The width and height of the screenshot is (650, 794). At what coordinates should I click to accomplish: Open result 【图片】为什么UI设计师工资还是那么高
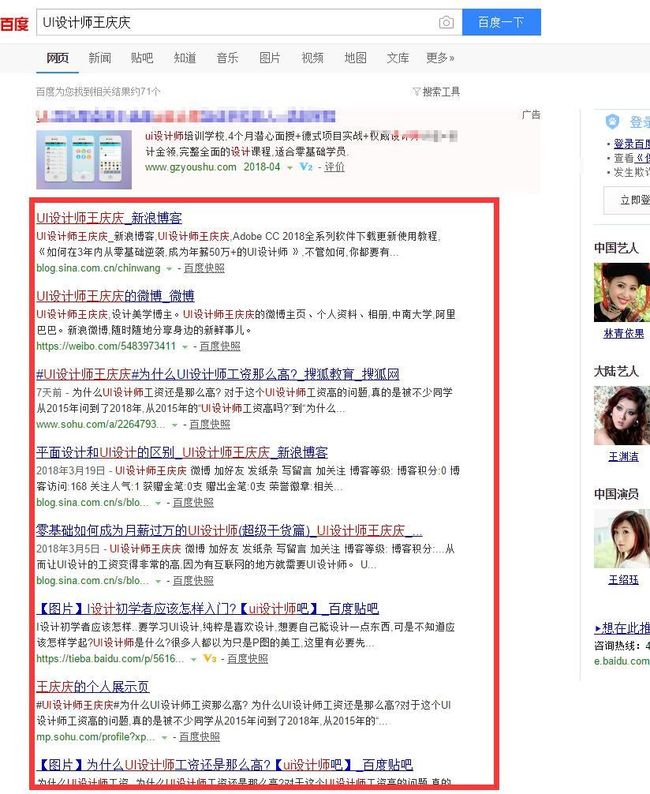tap(225, 765)
